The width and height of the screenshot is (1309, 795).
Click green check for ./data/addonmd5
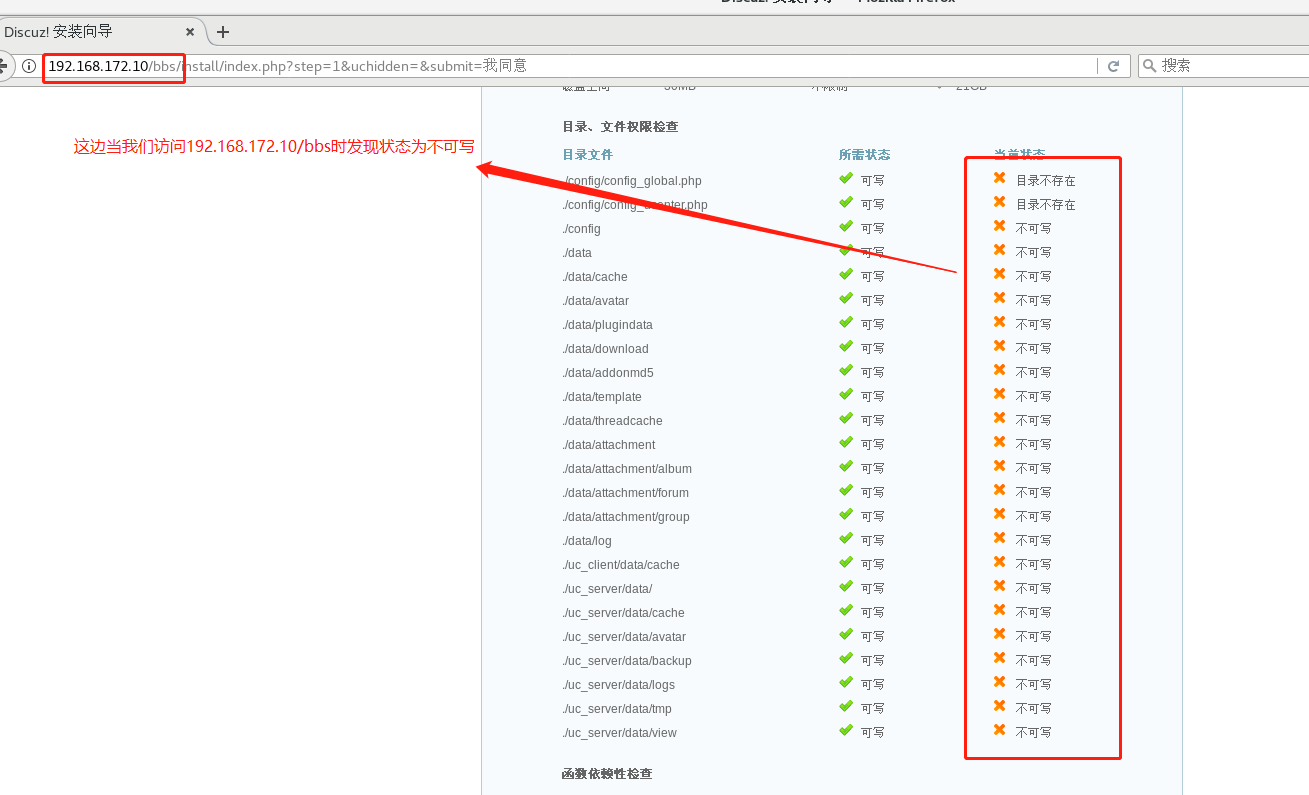(x=846, y=370)
